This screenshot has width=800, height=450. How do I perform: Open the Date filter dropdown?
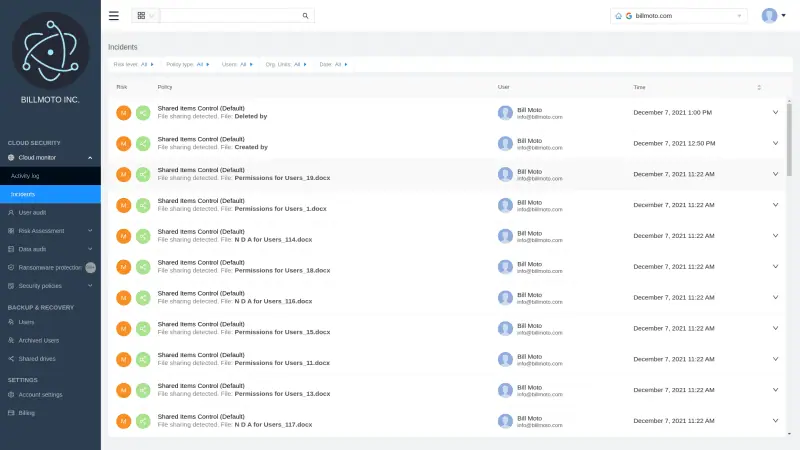(x=334, y=64)
